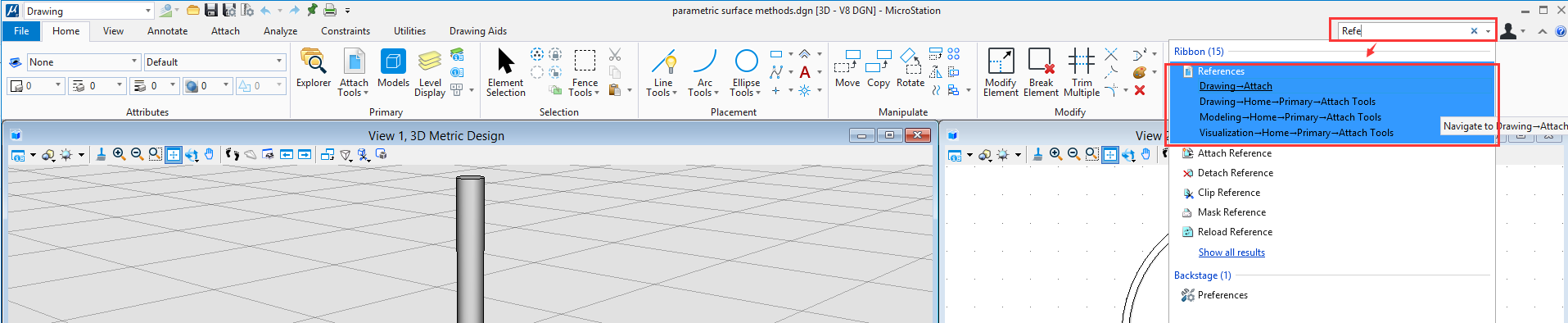The width and height of the screenshot is (1568, 323).
Task: Switch to the View ribbon tab
Action: [x=113, y=31]
